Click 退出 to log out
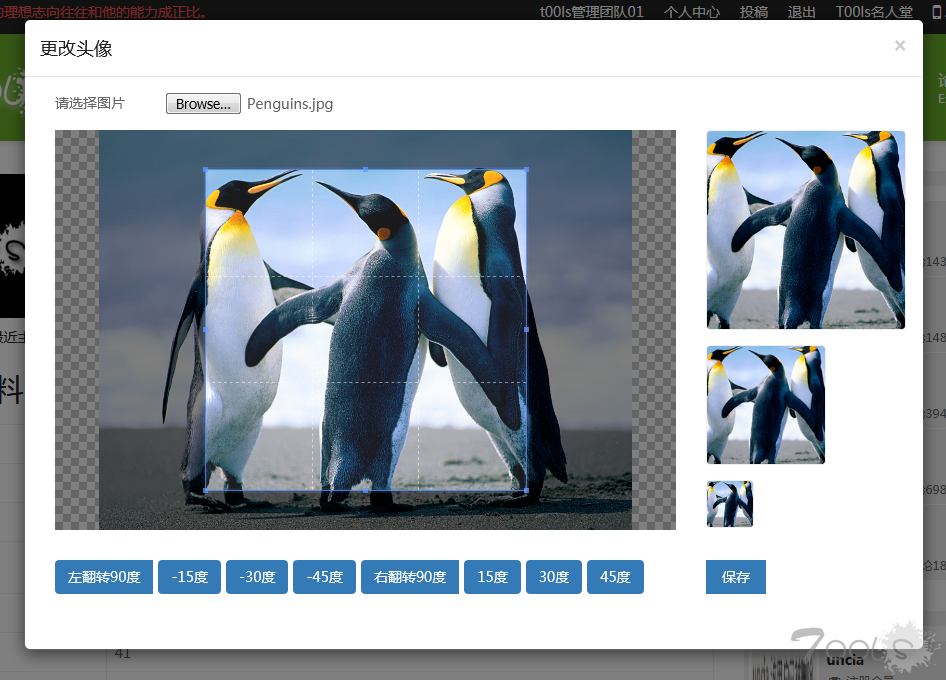 tap(802, 12)
